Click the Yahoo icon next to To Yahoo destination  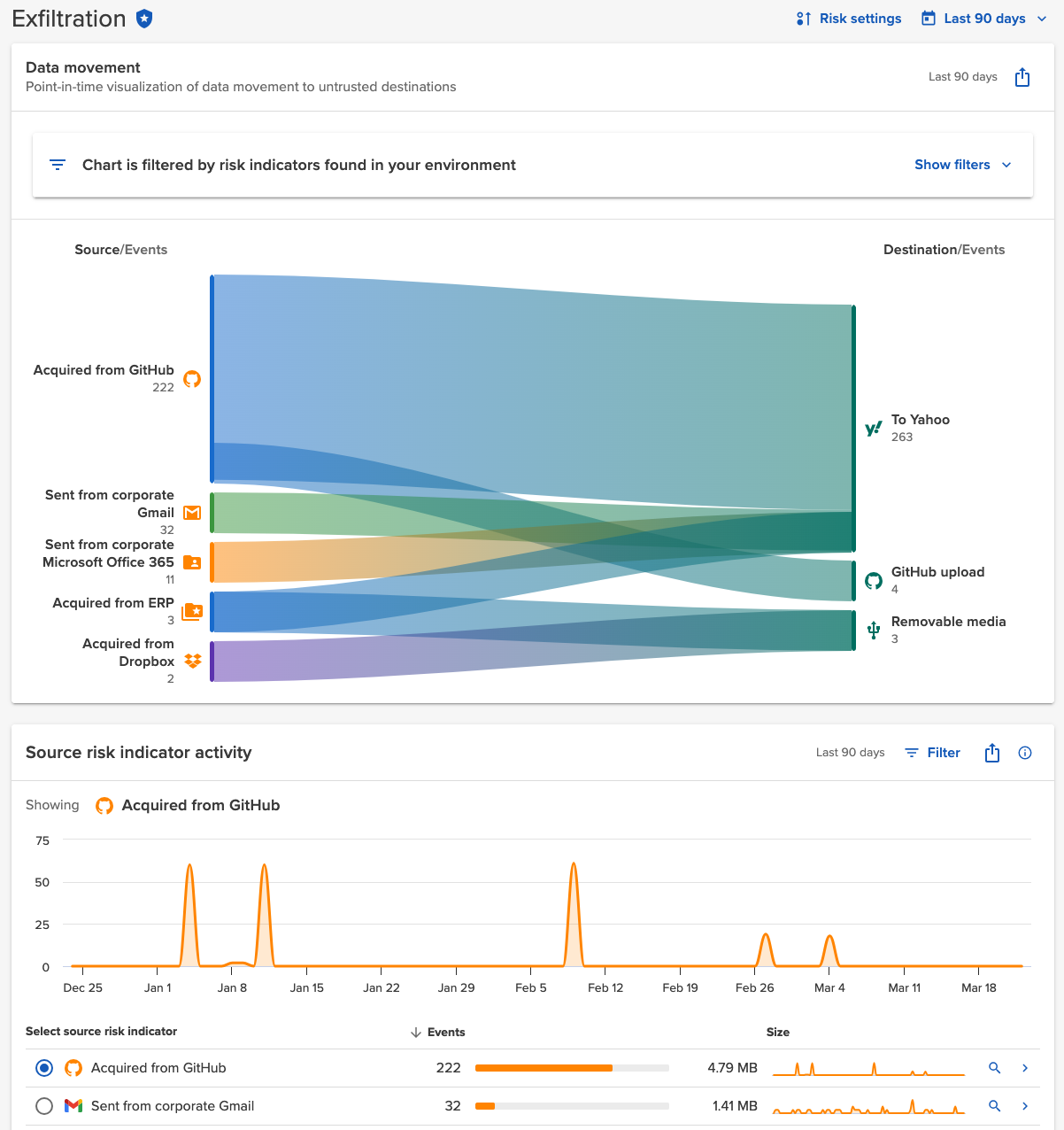(x=874, y=429)
